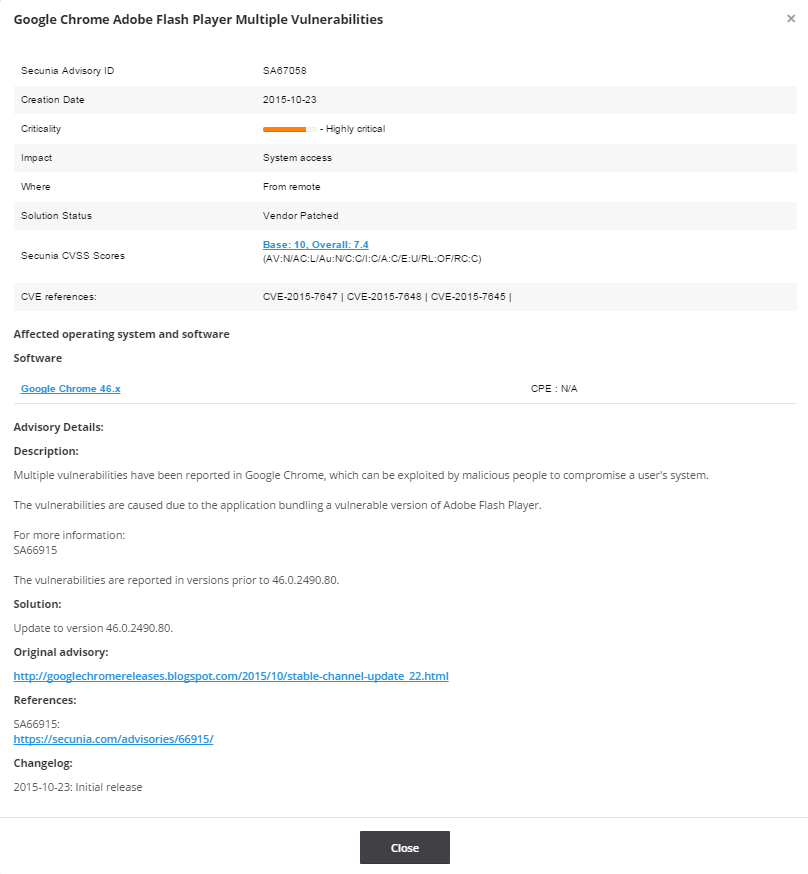Click the Creation Date value 2015-10-23
This screenshot has height=874, width=808.
pyautogui.click(x=289, y=100)
